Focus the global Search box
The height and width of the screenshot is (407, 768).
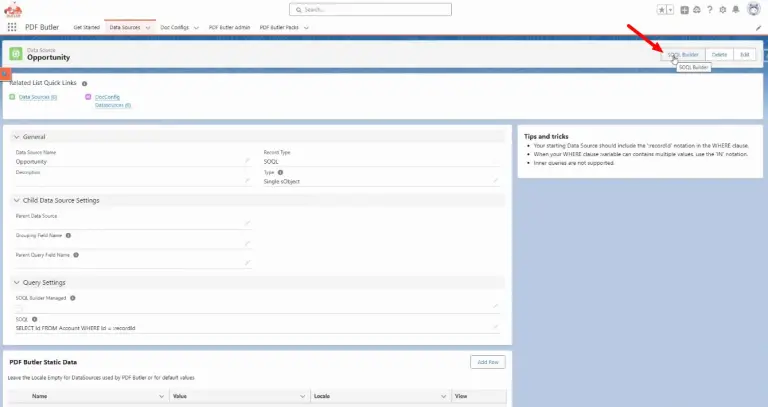pos(370,9)
